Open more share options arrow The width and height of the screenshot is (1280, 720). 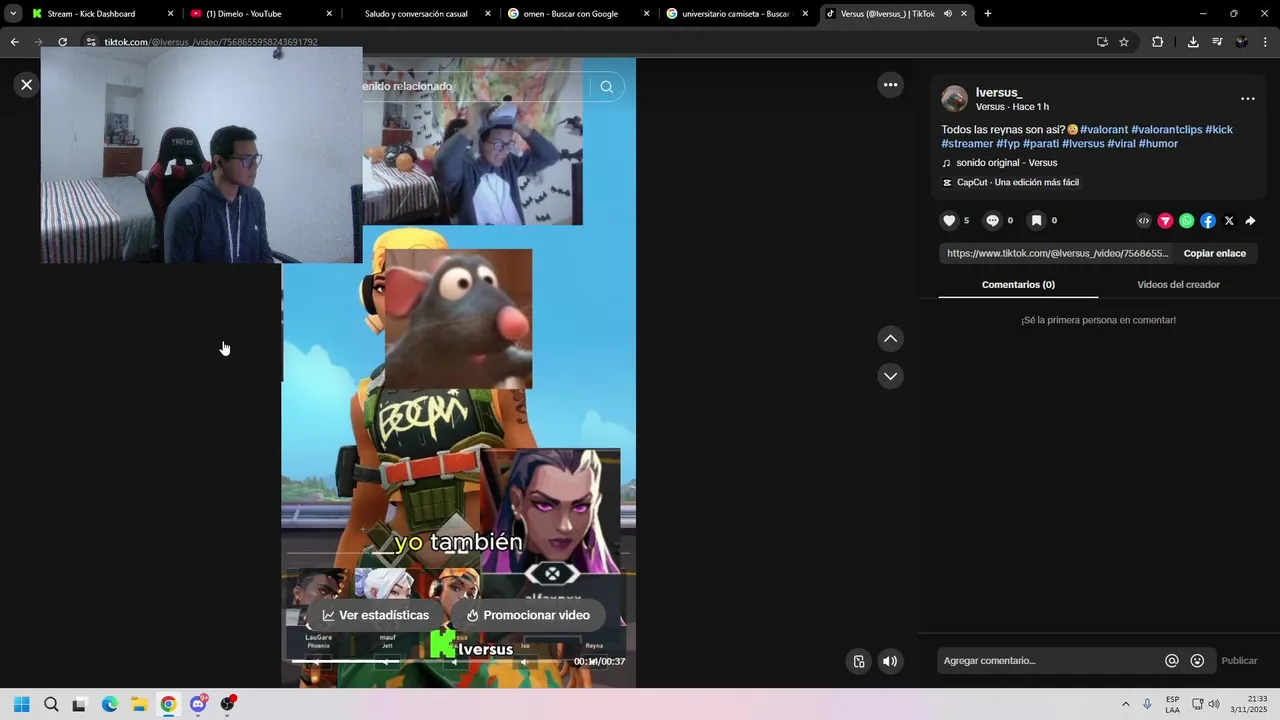(x=1250, y=221)
